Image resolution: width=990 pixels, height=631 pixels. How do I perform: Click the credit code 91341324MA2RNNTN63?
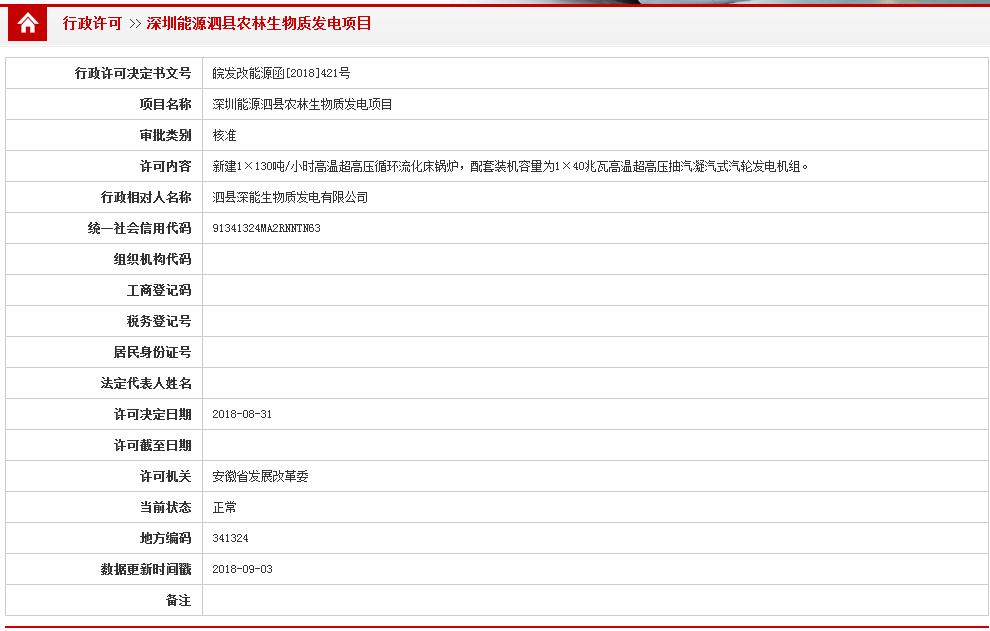coord(266,228)
